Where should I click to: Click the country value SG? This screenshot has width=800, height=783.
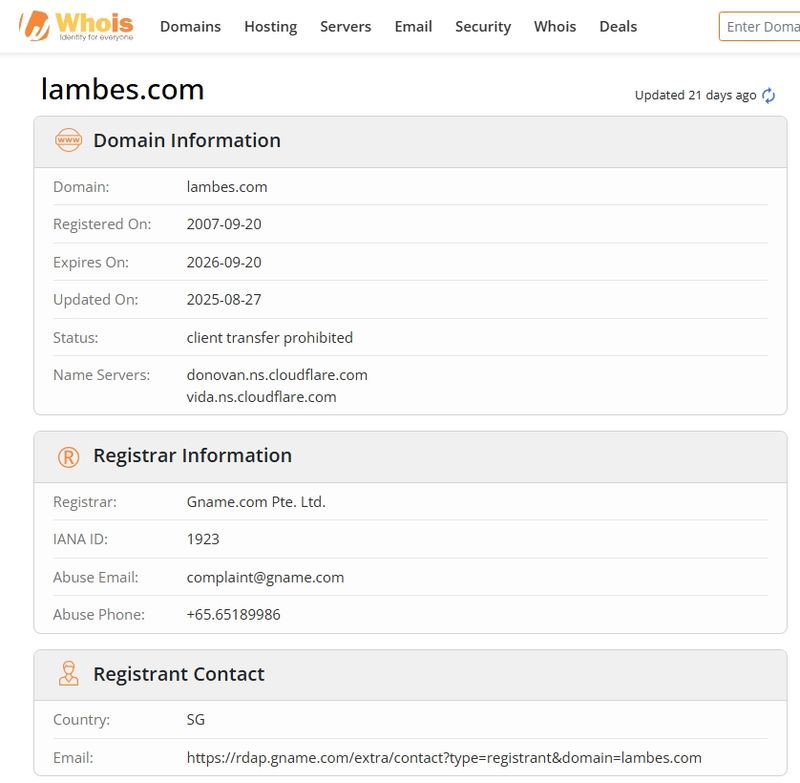195,720
